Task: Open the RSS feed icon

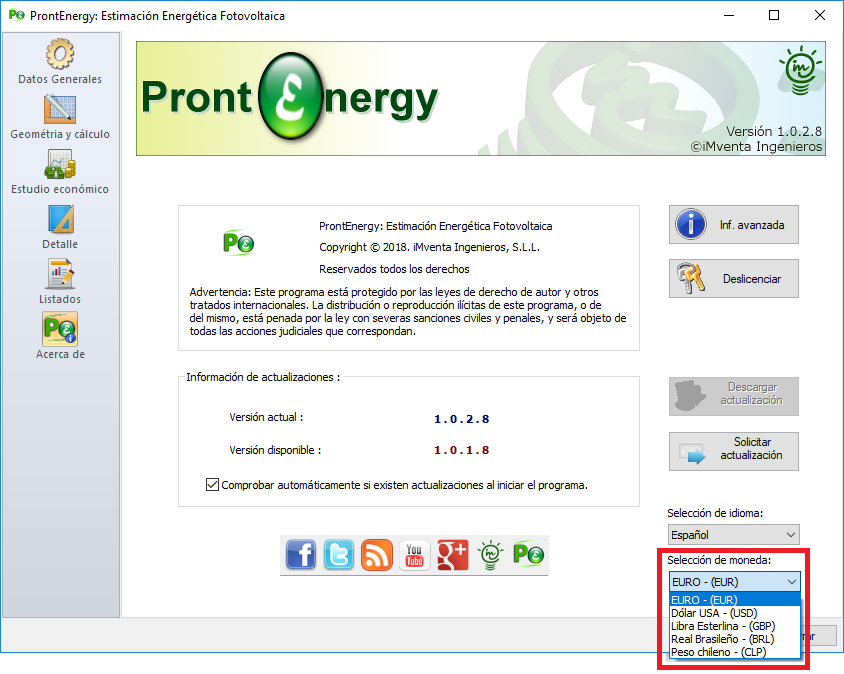Action: point(376,555)
